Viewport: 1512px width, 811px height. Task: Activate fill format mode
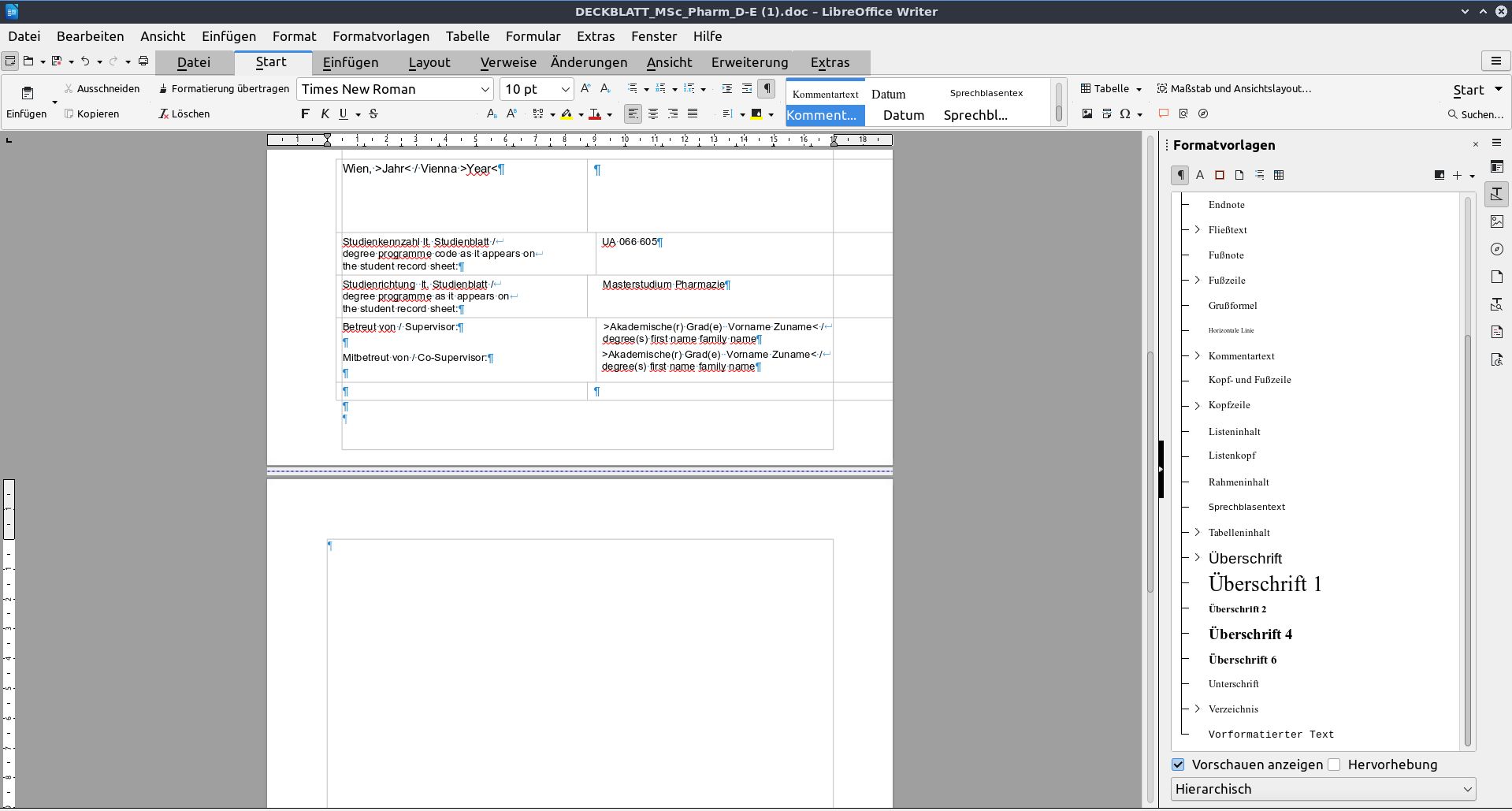1439,175
